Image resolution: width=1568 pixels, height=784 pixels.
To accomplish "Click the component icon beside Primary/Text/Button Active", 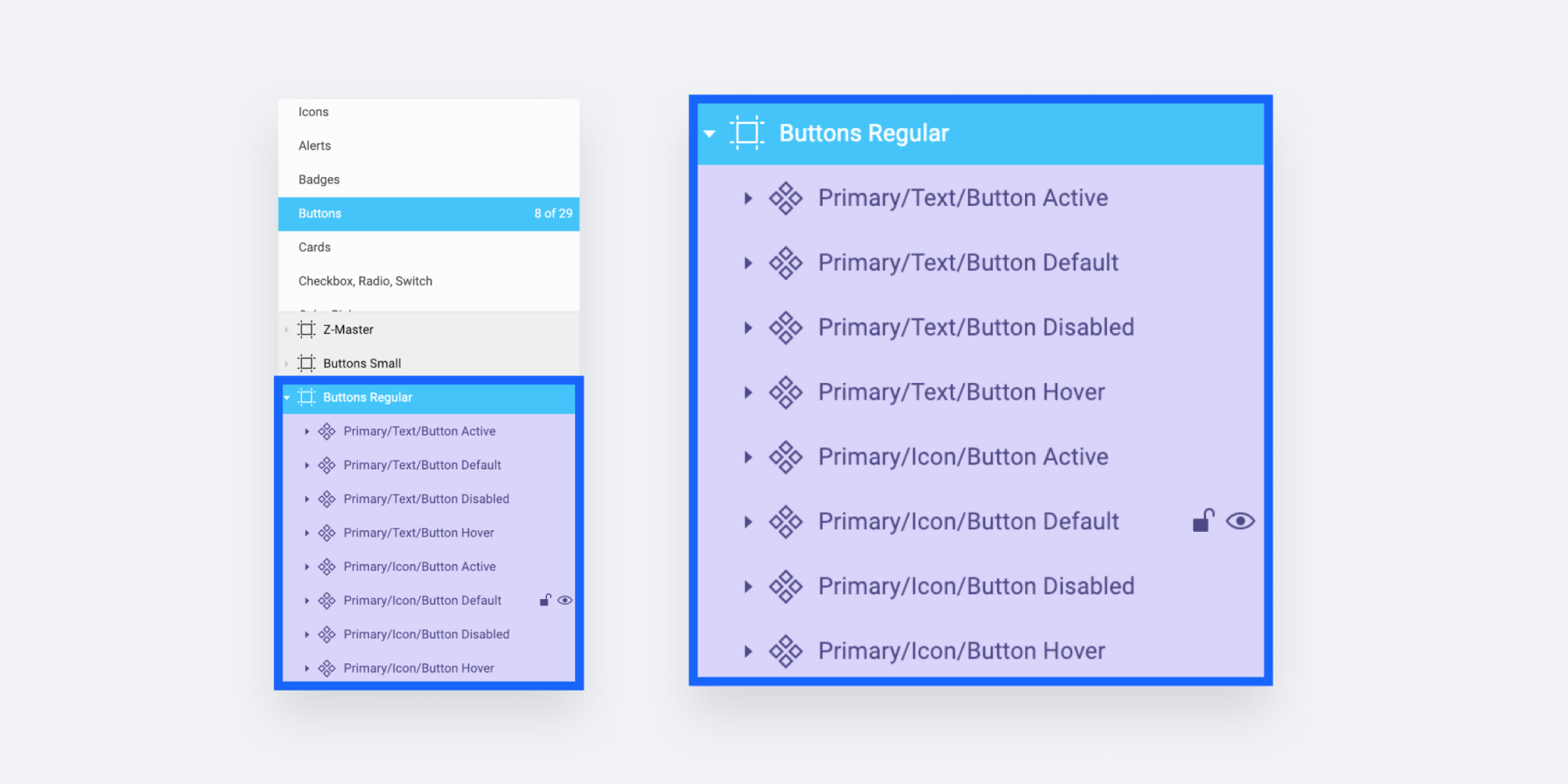I will pyautogui.click(x=327, y=431).
